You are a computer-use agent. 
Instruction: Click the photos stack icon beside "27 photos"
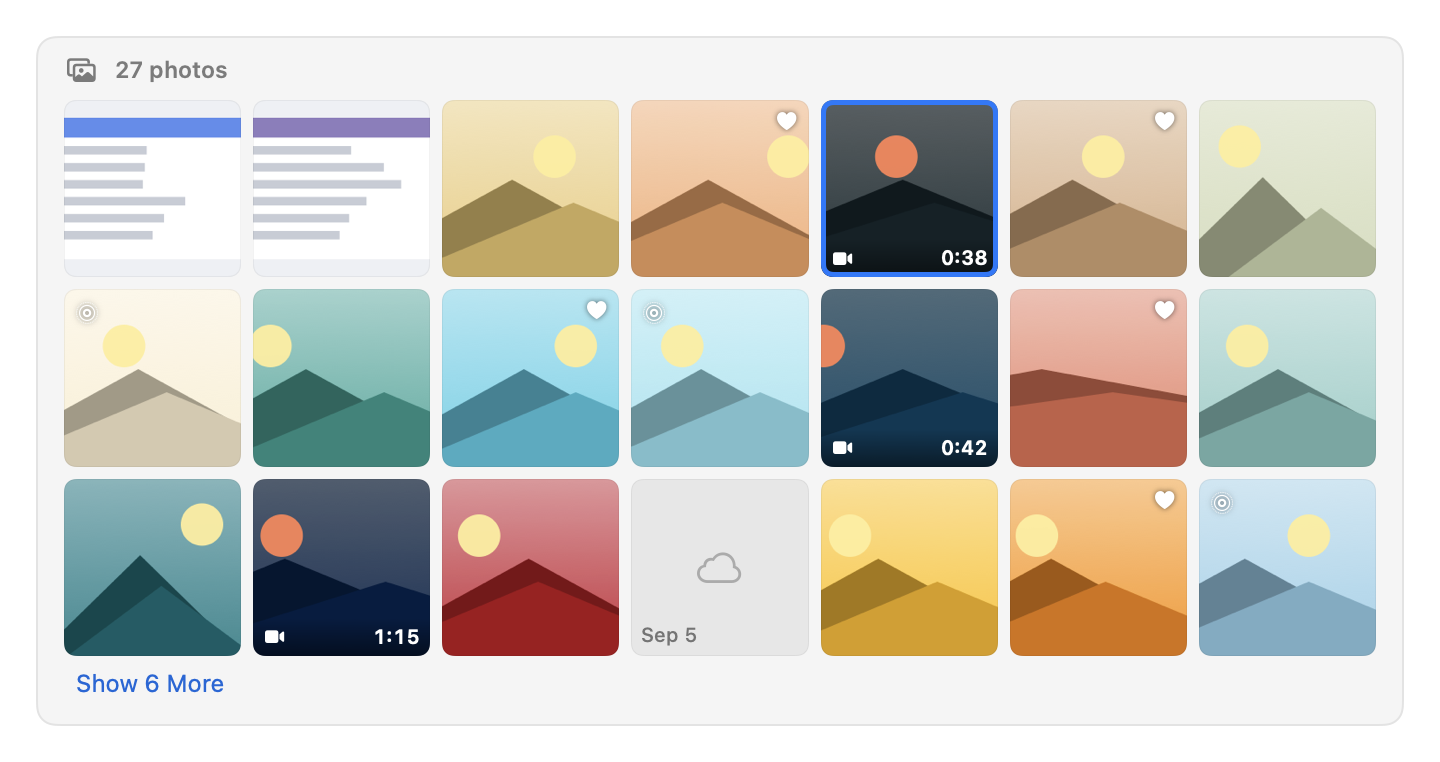(x=81, y=70)
